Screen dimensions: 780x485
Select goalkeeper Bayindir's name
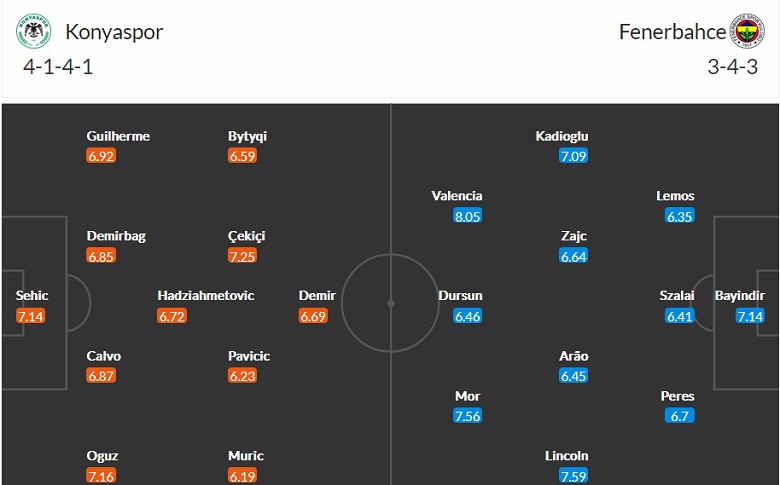(x=740, y=296)
